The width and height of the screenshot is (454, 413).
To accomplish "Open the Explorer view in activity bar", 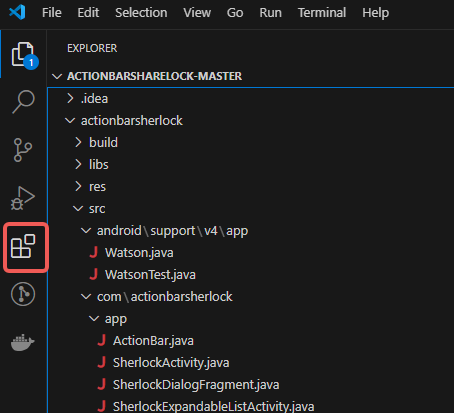I will (x=23, y=54).
